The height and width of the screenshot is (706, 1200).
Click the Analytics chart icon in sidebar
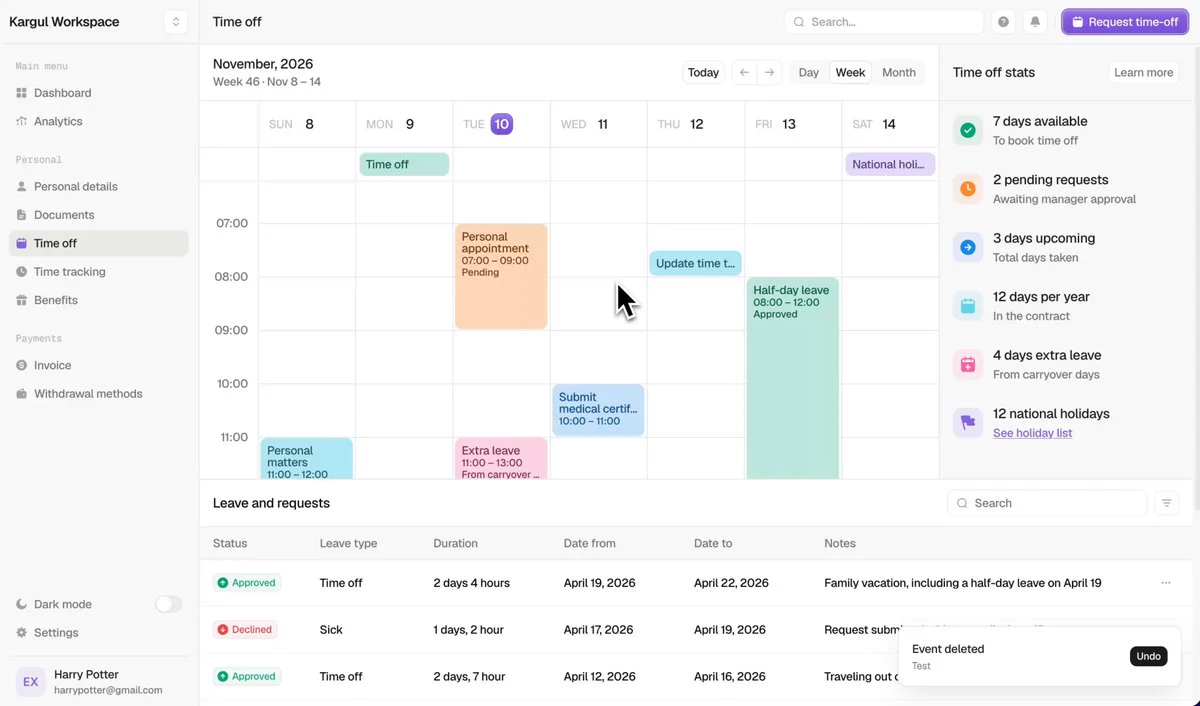coord(22,121)
